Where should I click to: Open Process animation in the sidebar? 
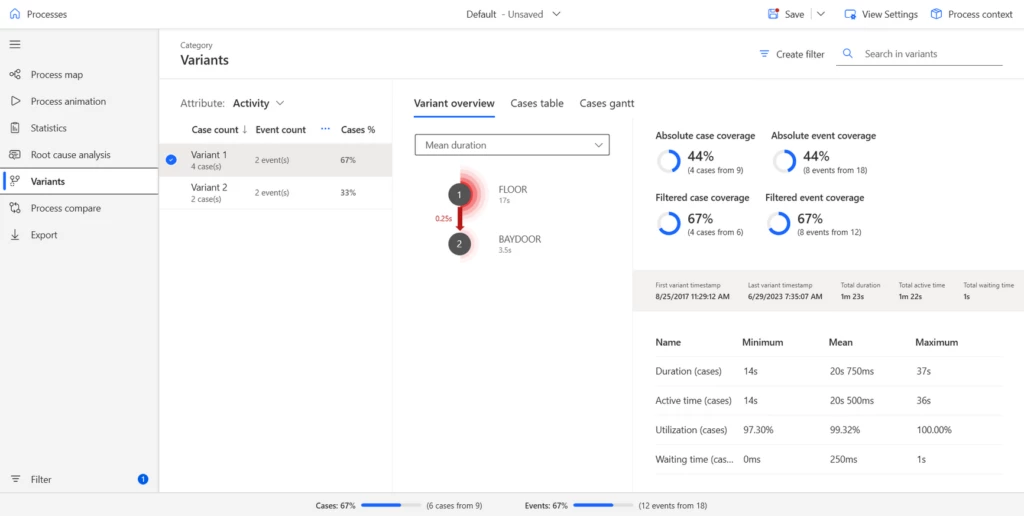click(x=67, y=102)
